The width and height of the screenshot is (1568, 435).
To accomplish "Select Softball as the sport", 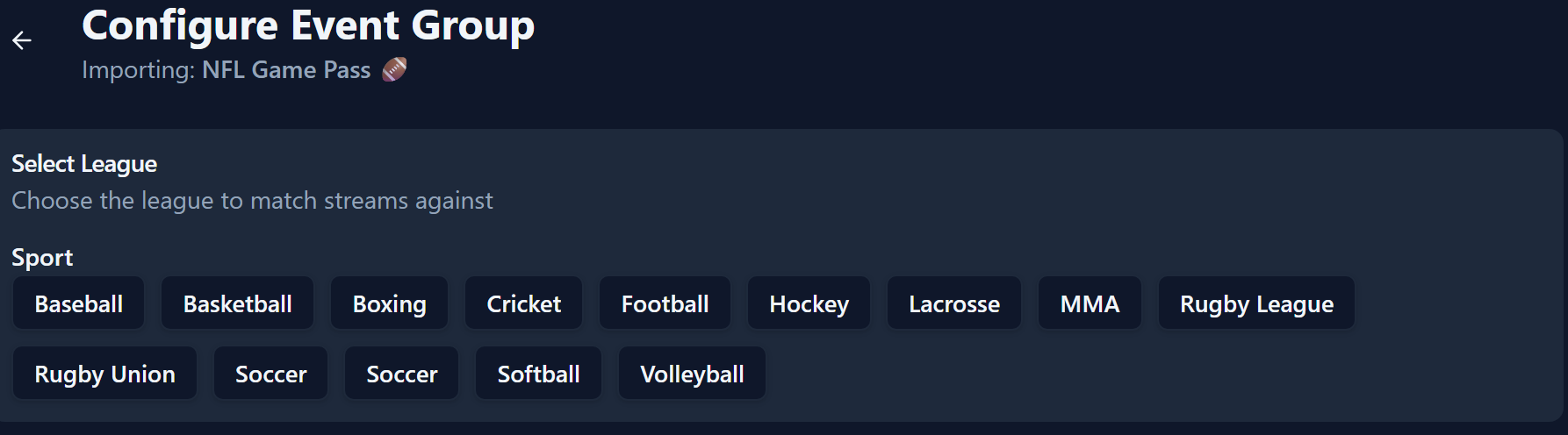I will click(x=538, y=374).
